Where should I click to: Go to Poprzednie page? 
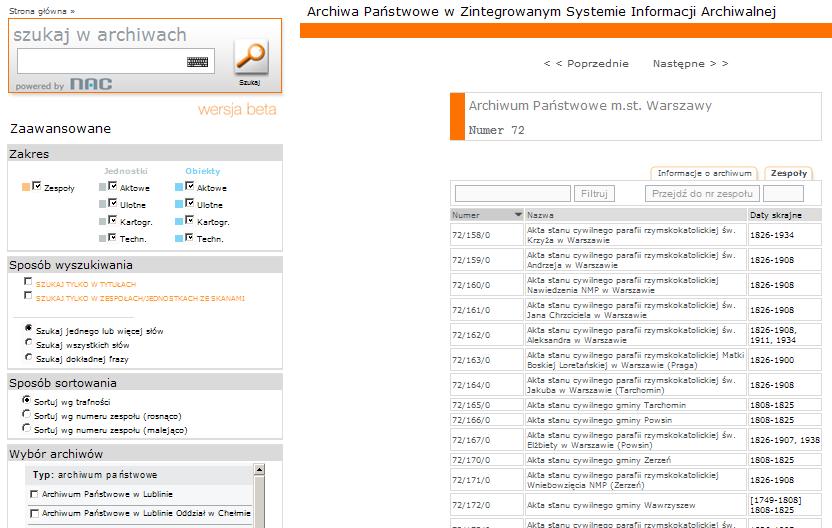click(x=586, y=64)
